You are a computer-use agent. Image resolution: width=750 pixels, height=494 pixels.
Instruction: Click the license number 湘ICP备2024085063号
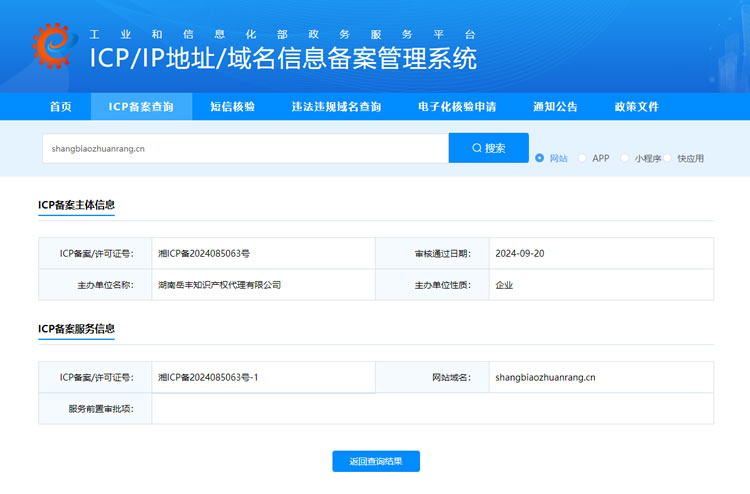204,253
